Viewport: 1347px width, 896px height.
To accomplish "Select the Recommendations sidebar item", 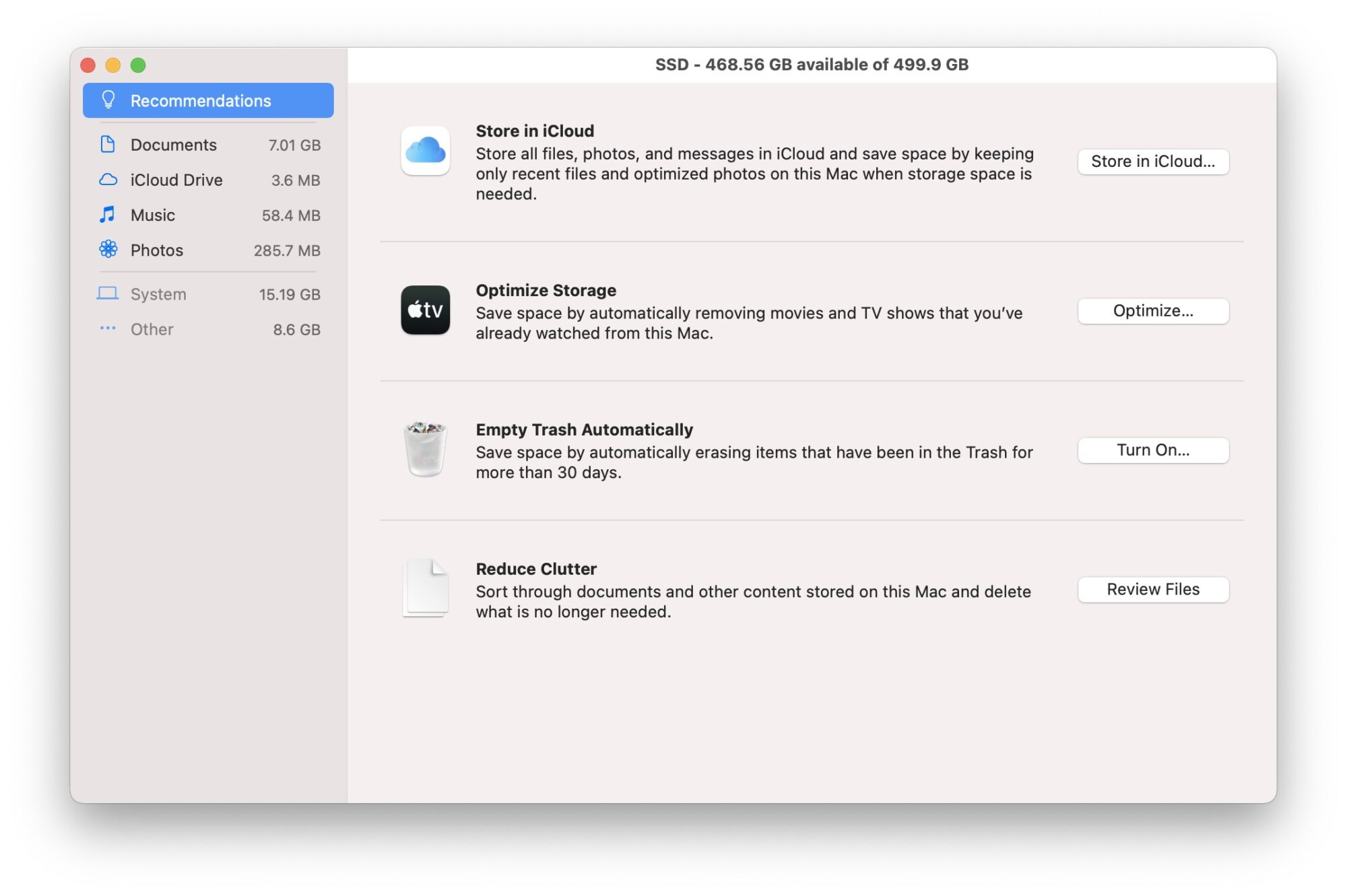I will (x=208, y=100).
